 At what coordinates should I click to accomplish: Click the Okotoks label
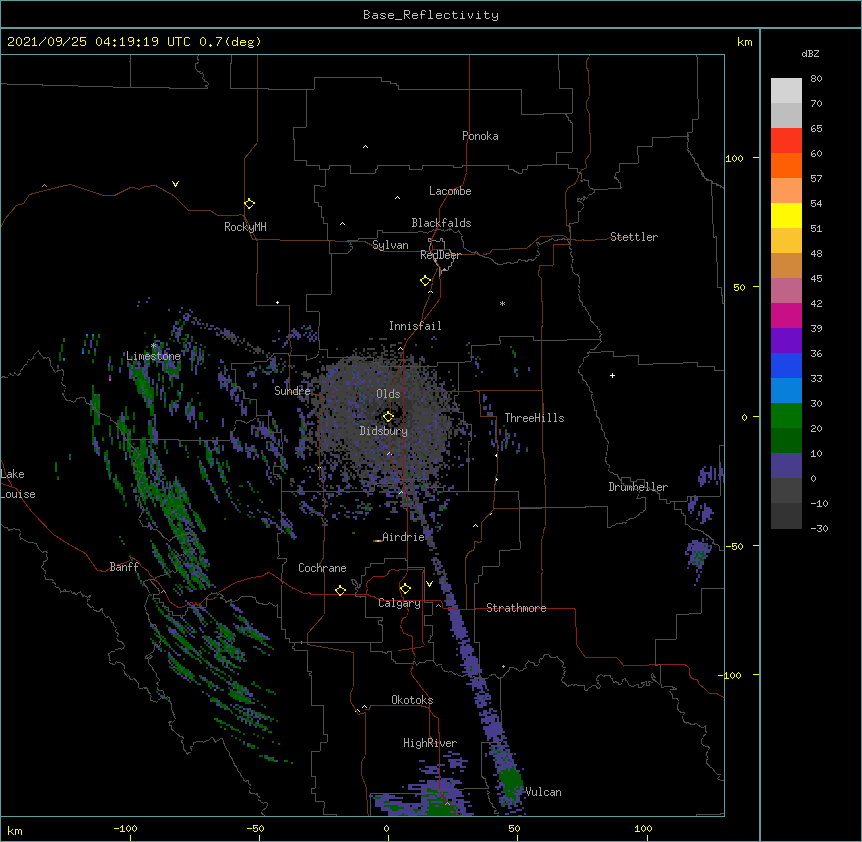click(x=412, y=700)
